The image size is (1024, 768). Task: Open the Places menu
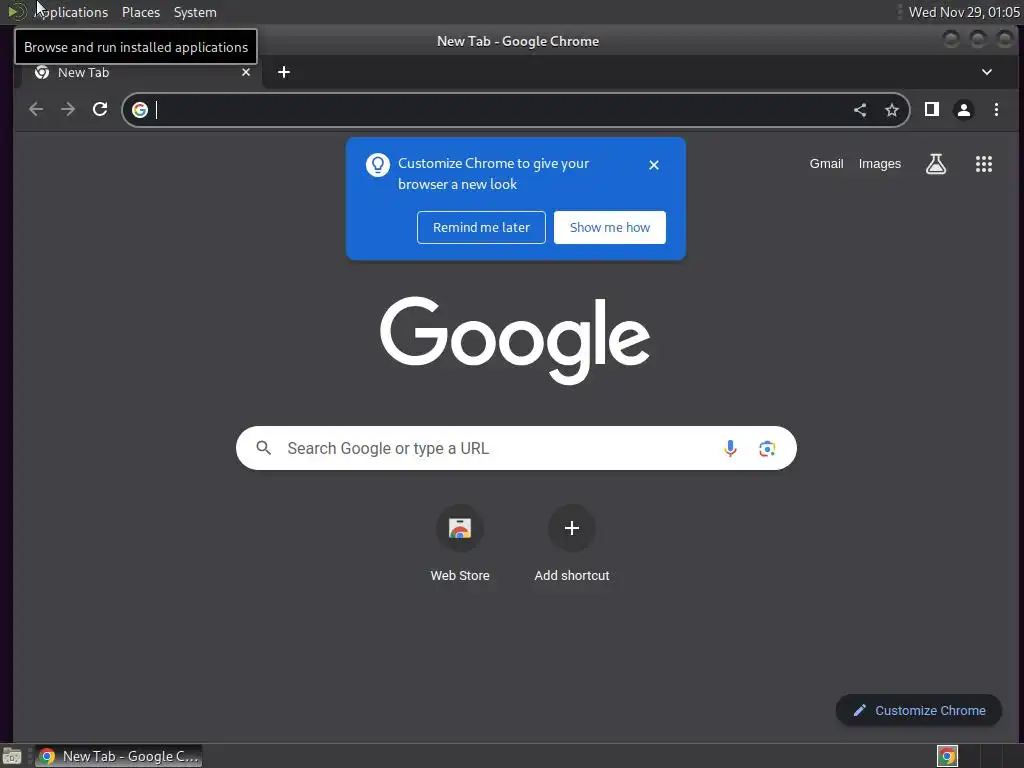141,12
